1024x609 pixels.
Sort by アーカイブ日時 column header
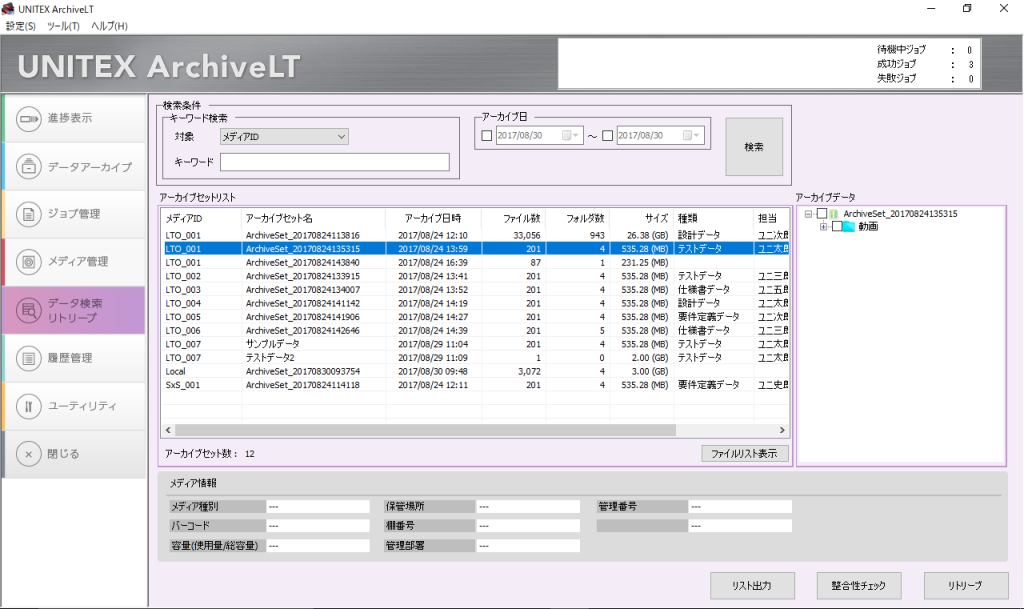433,218
